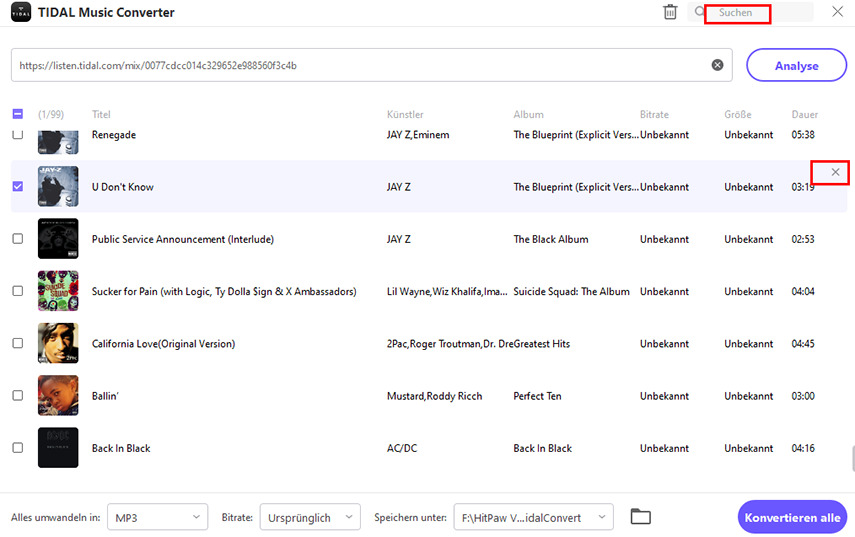Click the trash delete-all icon
This screenshot has height=537, width=855.
click(x=670, y=12)
